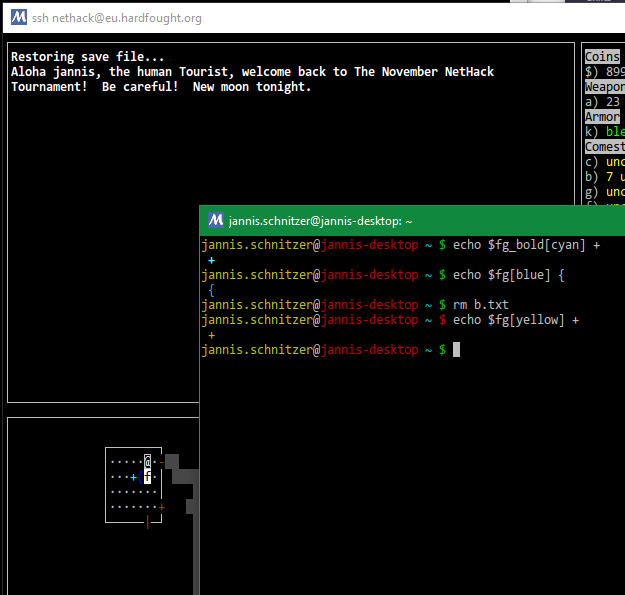This screenshot has height=595, width=625.
Task: Click the blue { fountain symbol on the map
Action: [140, 477]
